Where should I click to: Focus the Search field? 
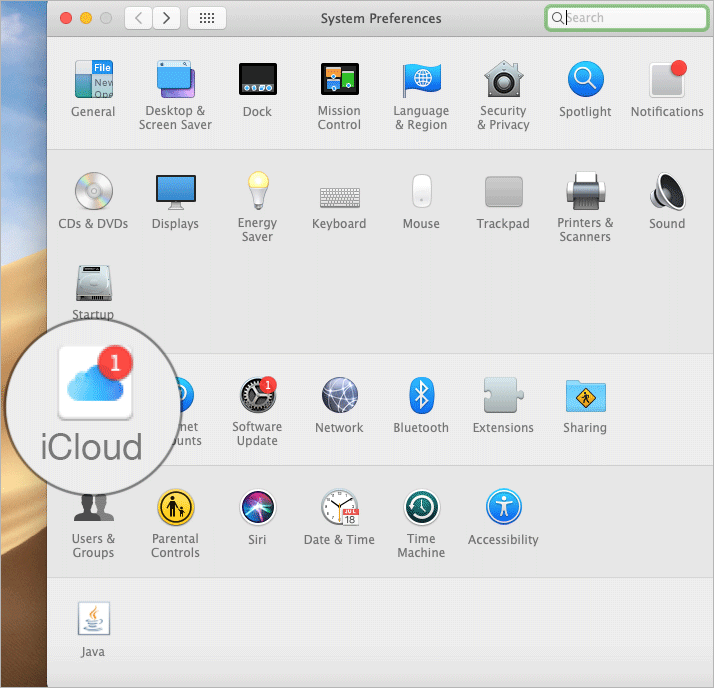click(x=627, y=18)
